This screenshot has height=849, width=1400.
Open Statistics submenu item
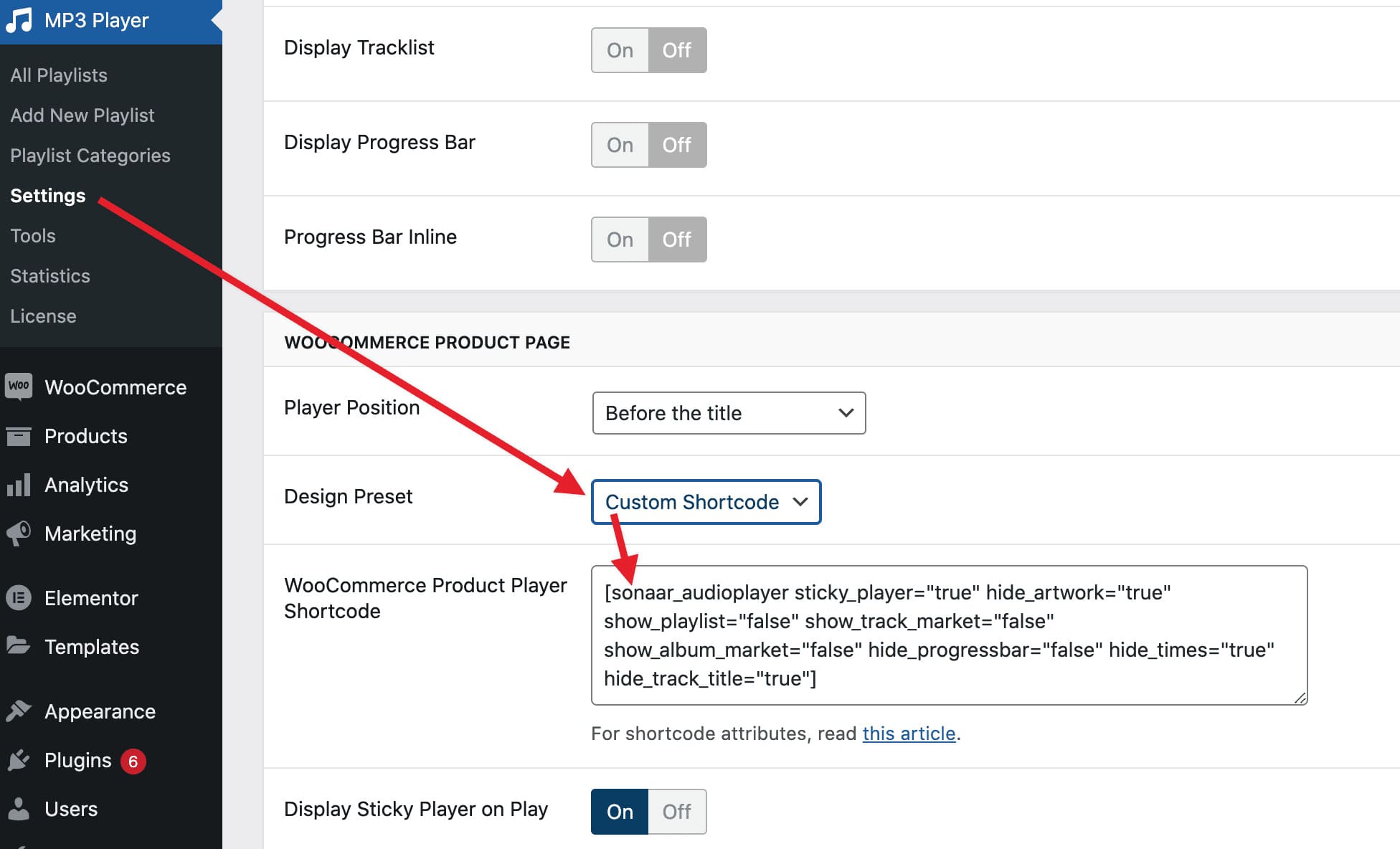click(x=50, y=276)
